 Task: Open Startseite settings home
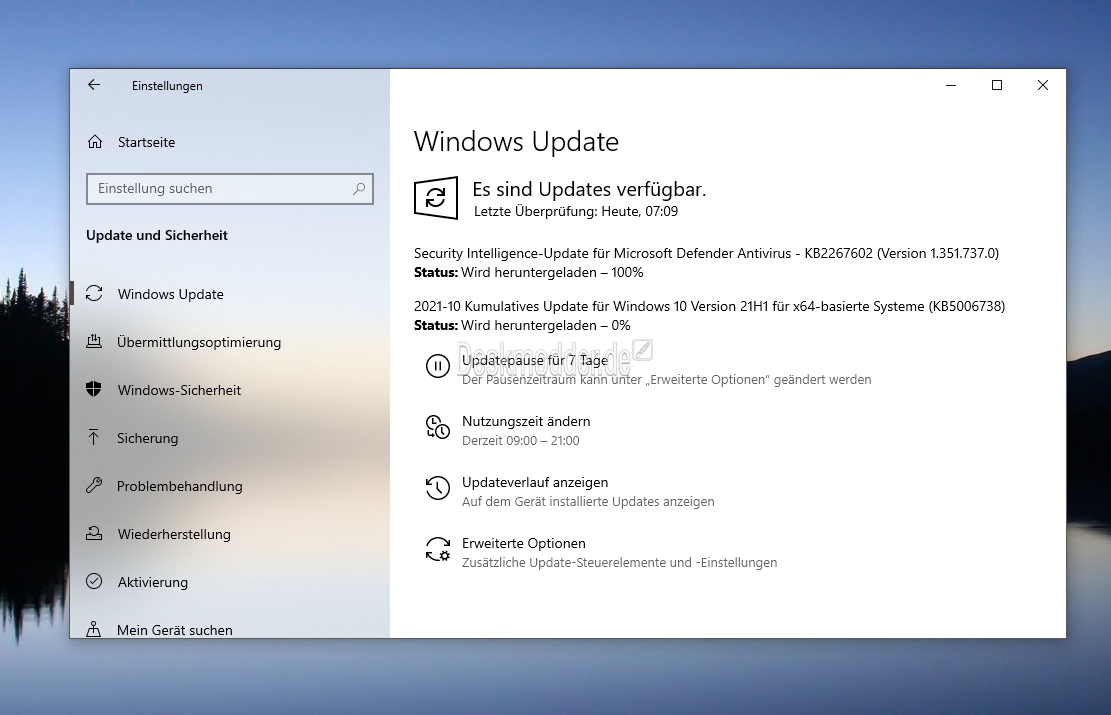coord(146,142)
